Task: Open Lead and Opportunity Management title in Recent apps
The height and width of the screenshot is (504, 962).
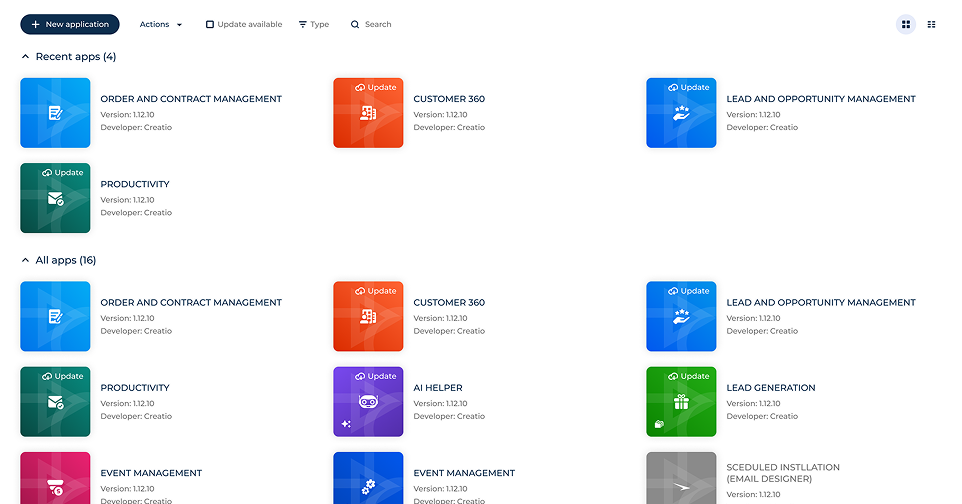Action: (x=820, y=99)
